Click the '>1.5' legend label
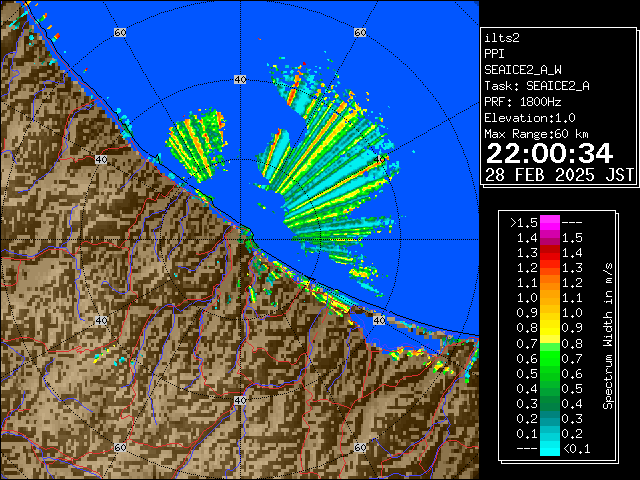This screenshot has width=640, height=480. click(524, 223)
